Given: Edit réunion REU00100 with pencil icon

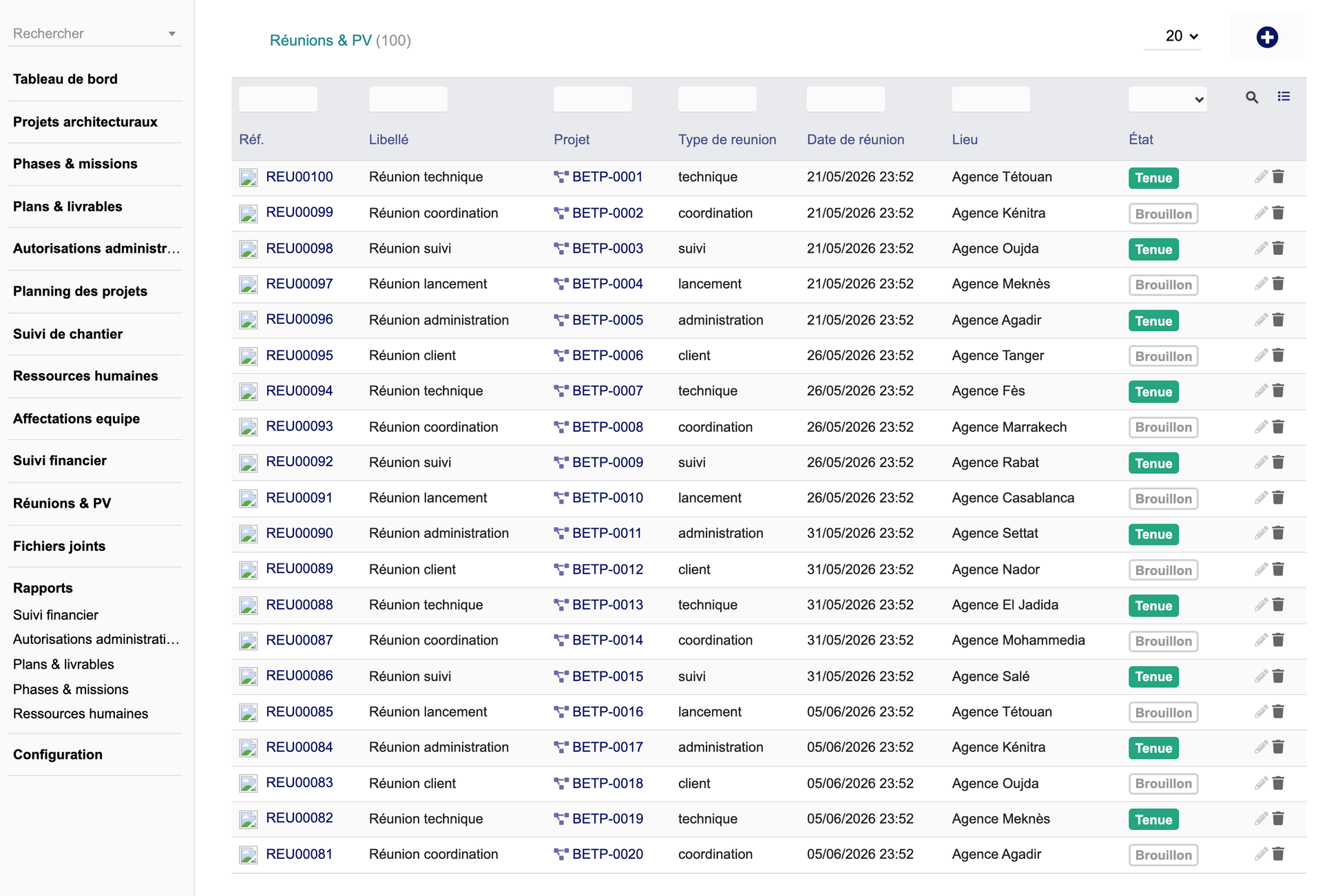Looking at the screenshot, I should pos(1261,177).
